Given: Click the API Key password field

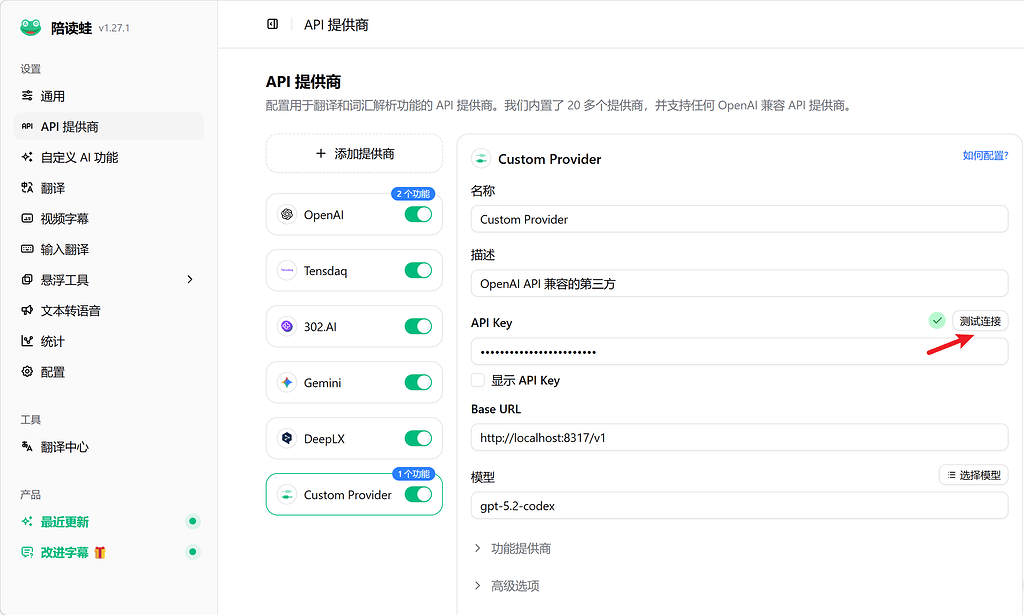Looking at the screenshot, I should click(x=739, y=351).
